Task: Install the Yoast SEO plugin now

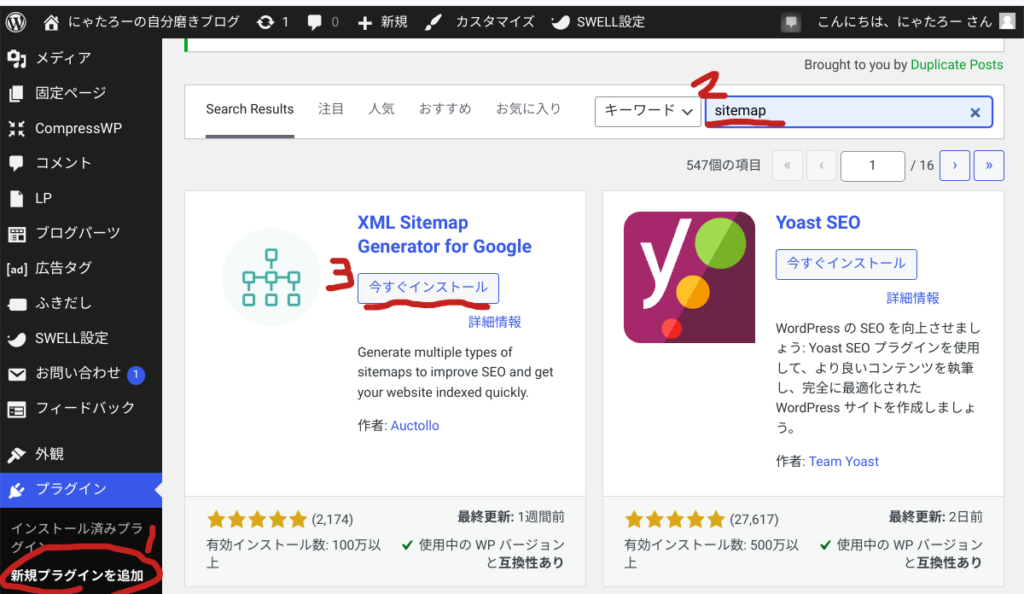Action: tap(846, 263)
